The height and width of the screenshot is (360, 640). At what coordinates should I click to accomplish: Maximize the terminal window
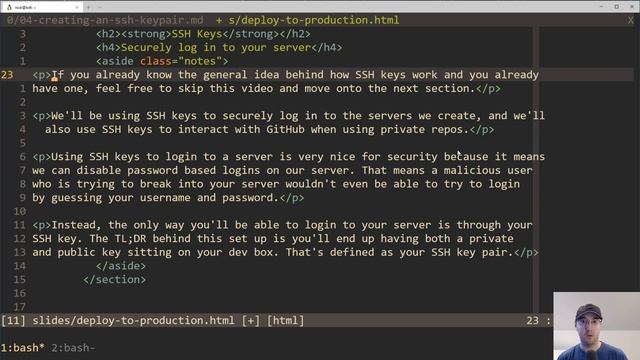click(x=616, y=7)
